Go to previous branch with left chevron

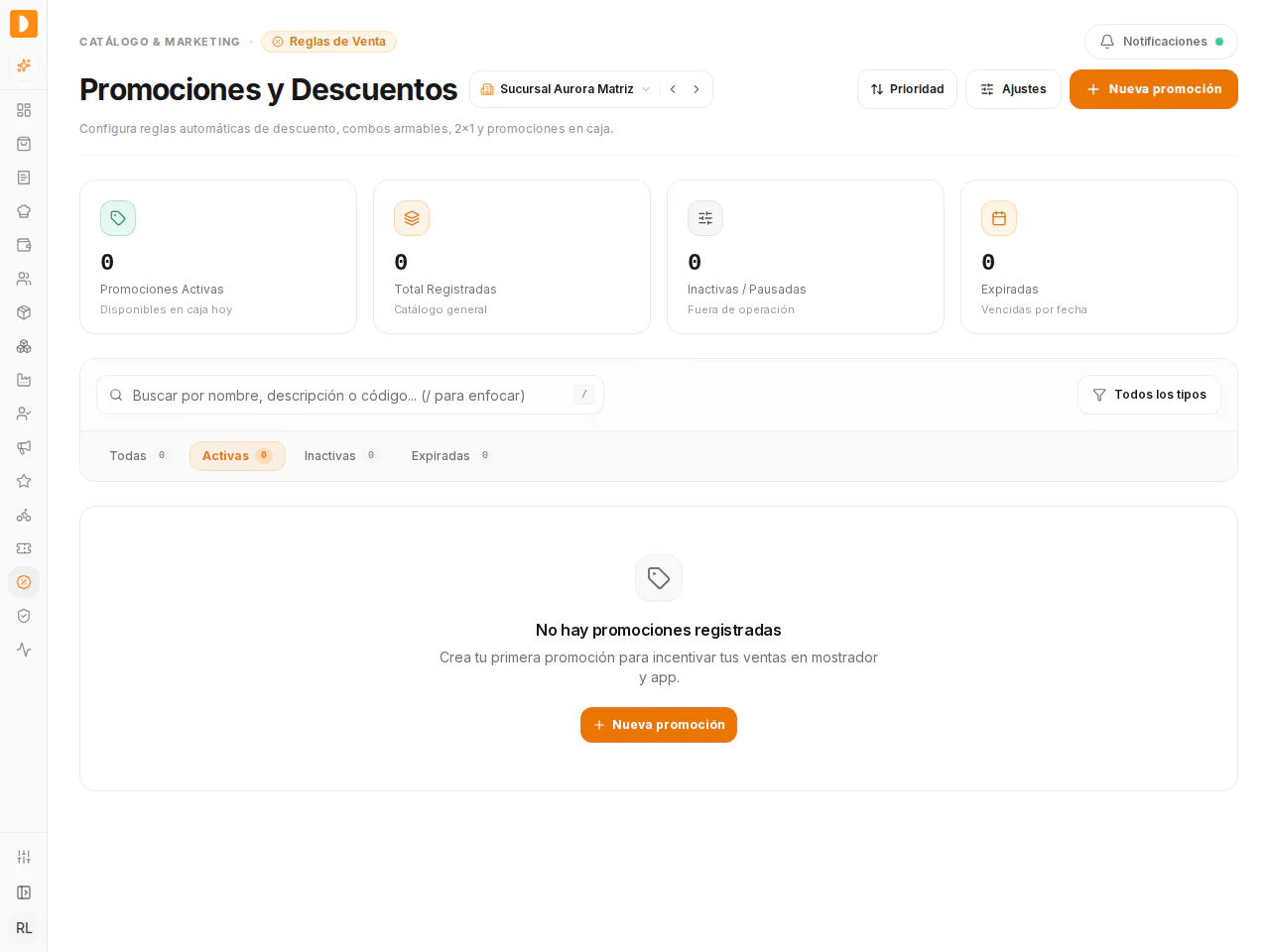click(673, 89)
